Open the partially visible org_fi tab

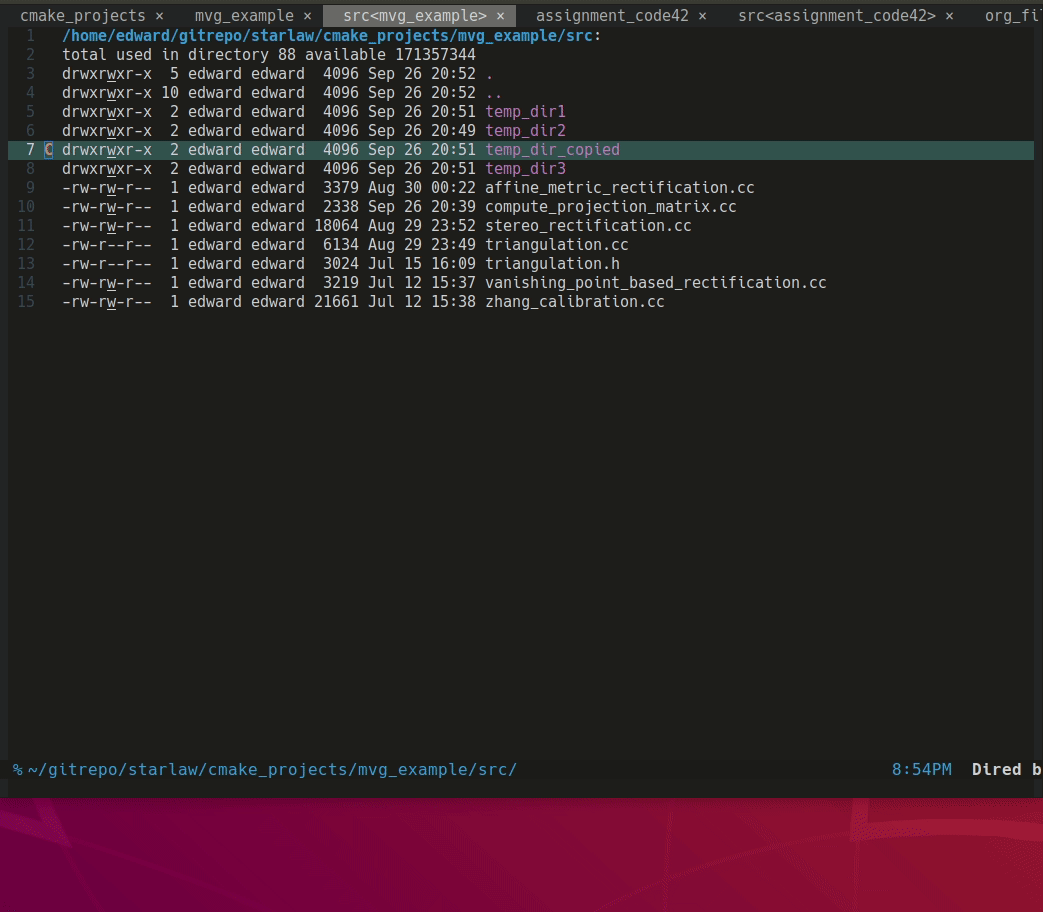[1013, 15]
